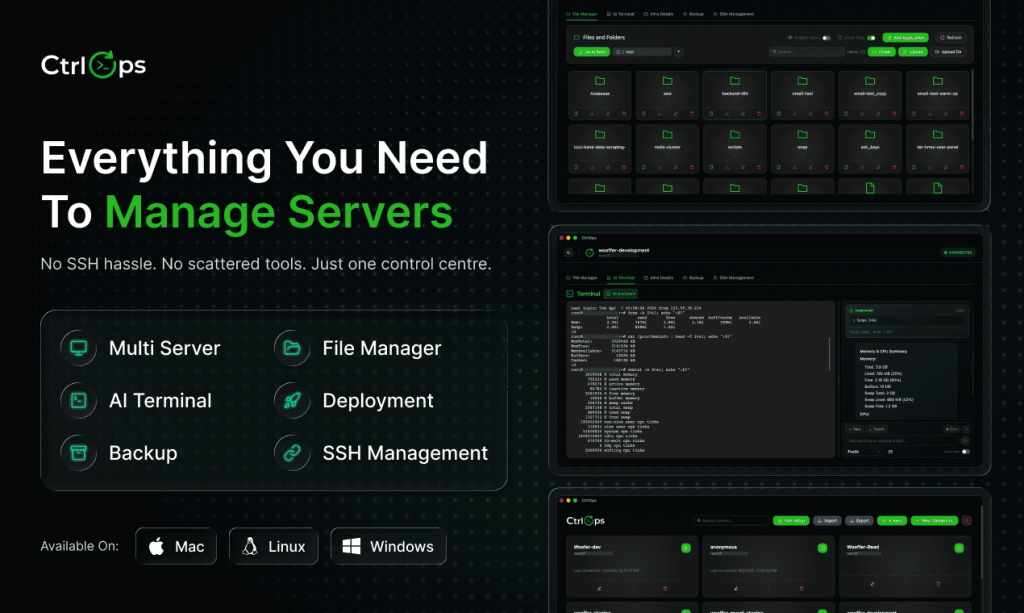The image size is (1024, 613).
Task: Click the Search servers field
Action: point(731,520)
